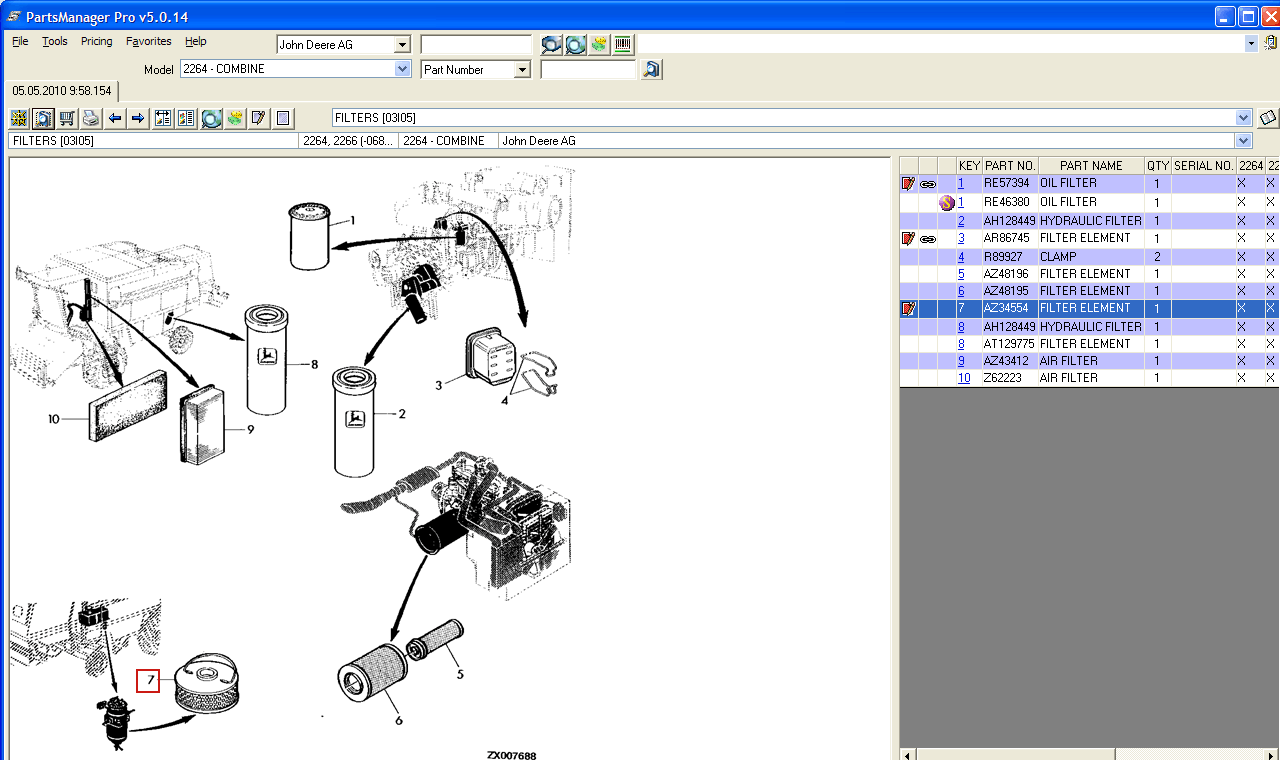The width and height of the screenshot is (1280, 760).
Task: Toggle the page magnifier view button
Action: [x=43, y=118]
